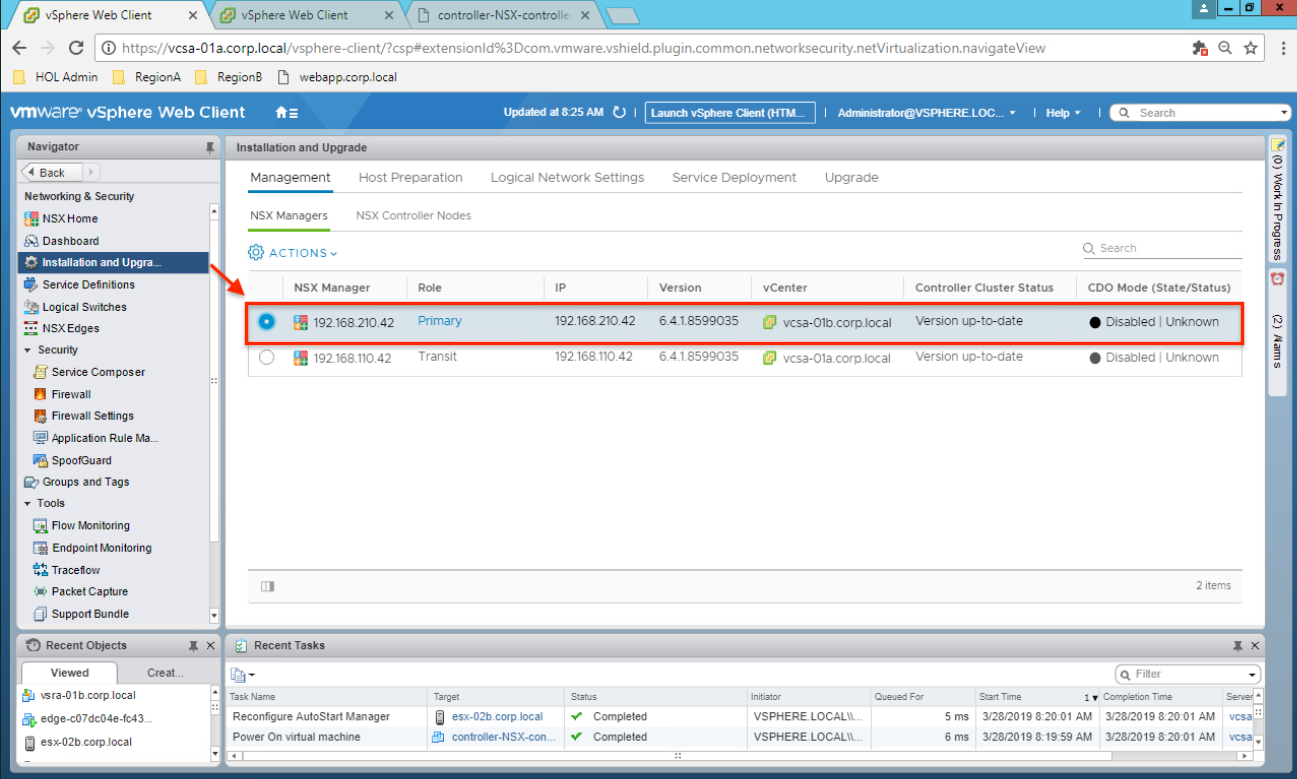This screenshot has width=1297, height=779.
Task: Collapse the Tools tree section
Action: (x=28, y=504)
